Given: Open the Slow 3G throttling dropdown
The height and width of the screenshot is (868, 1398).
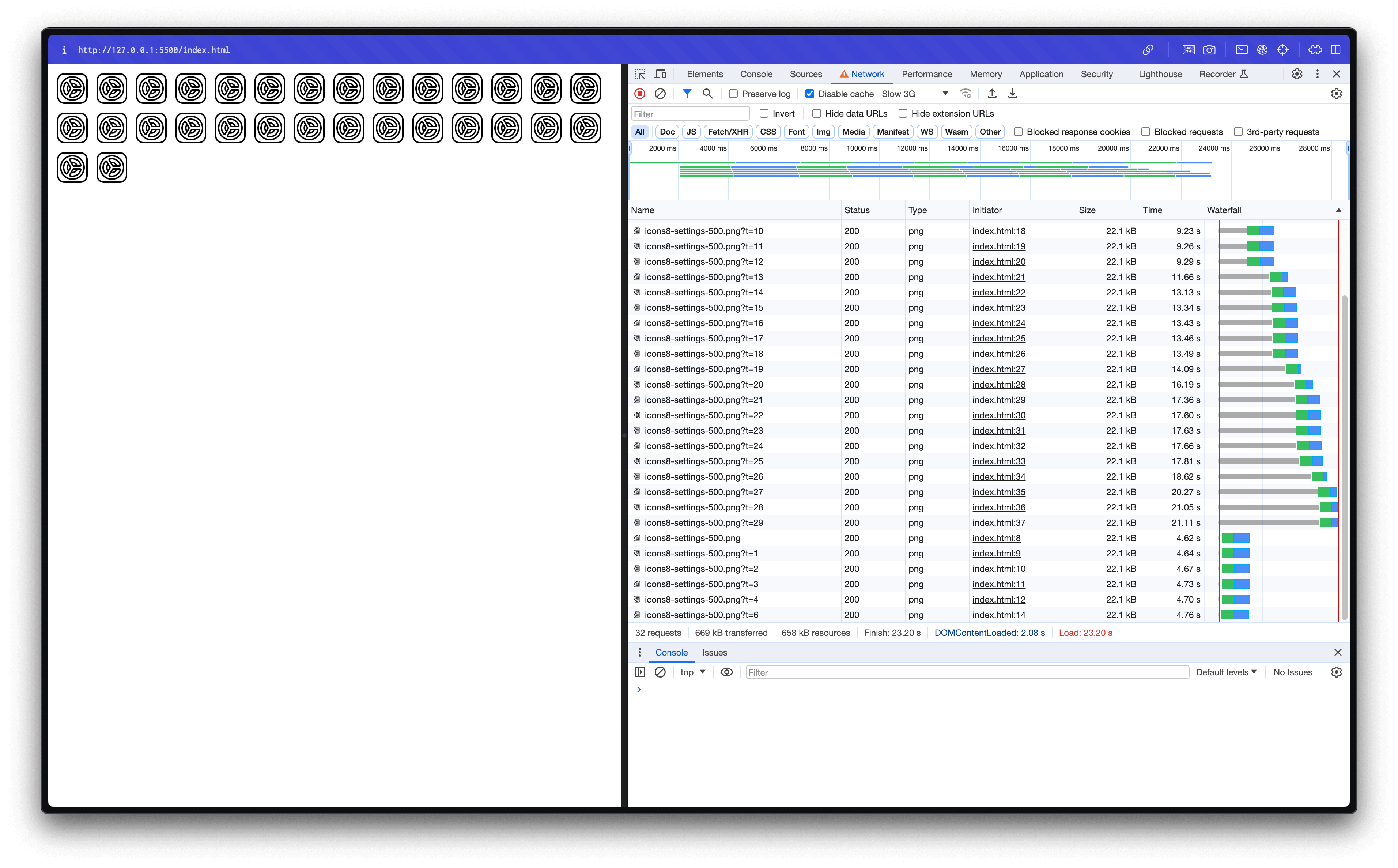Looking at the screenshot, I should click(x=915, y=94).
